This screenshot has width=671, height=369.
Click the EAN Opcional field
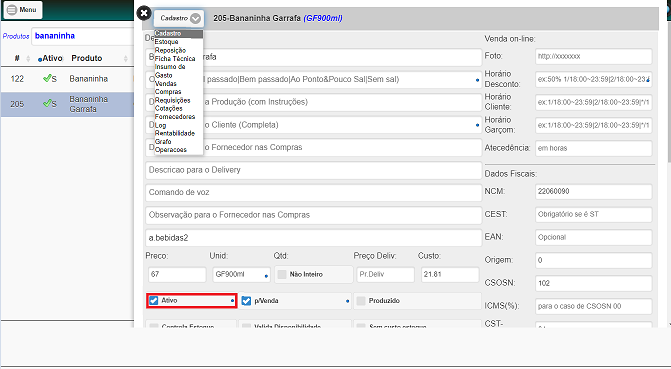pos(594,238)
